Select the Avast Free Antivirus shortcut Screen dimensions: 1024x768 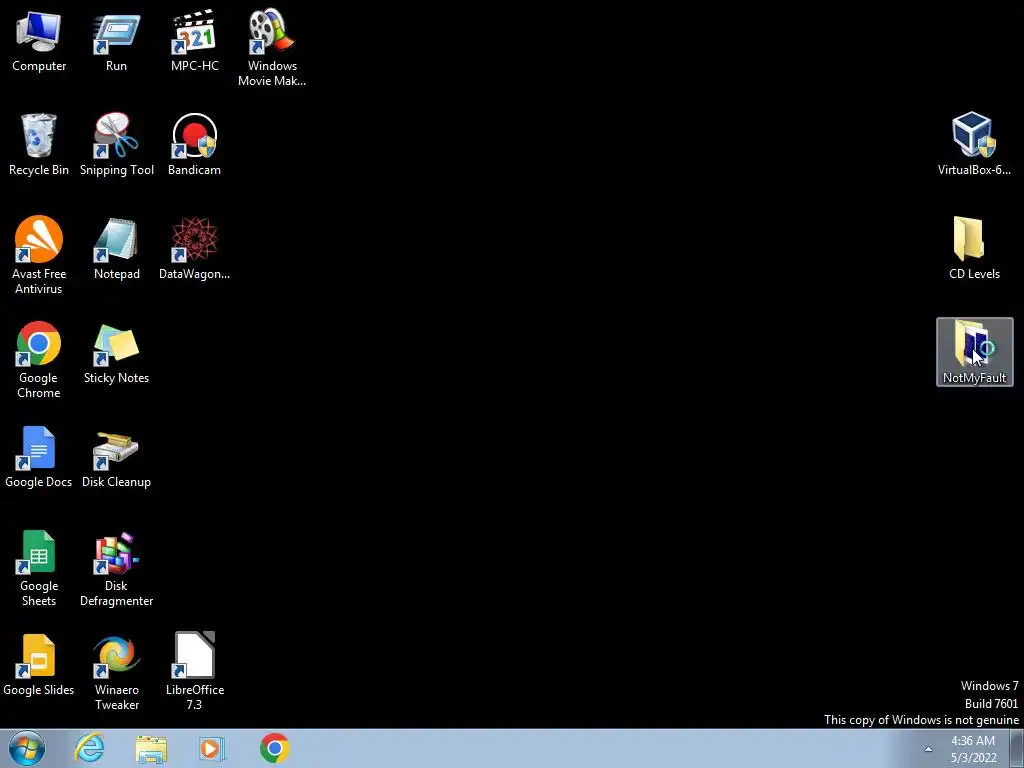point(39,255)
